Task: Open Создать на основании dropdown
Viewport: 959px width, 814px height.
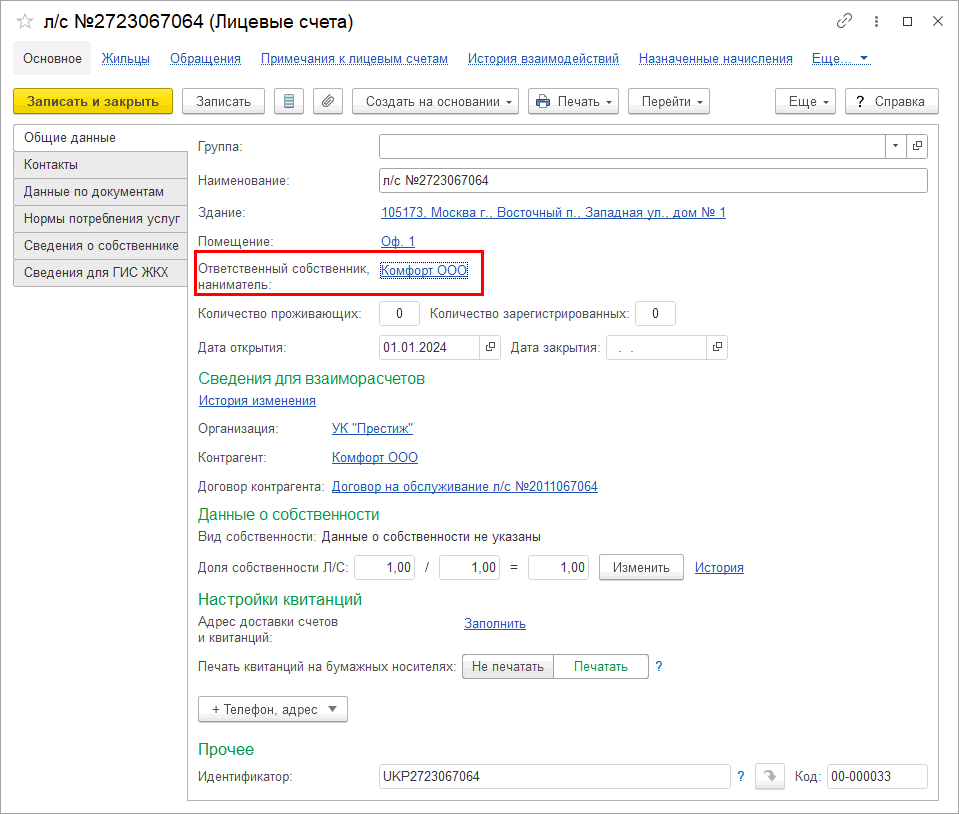Action: coord(435,102)
